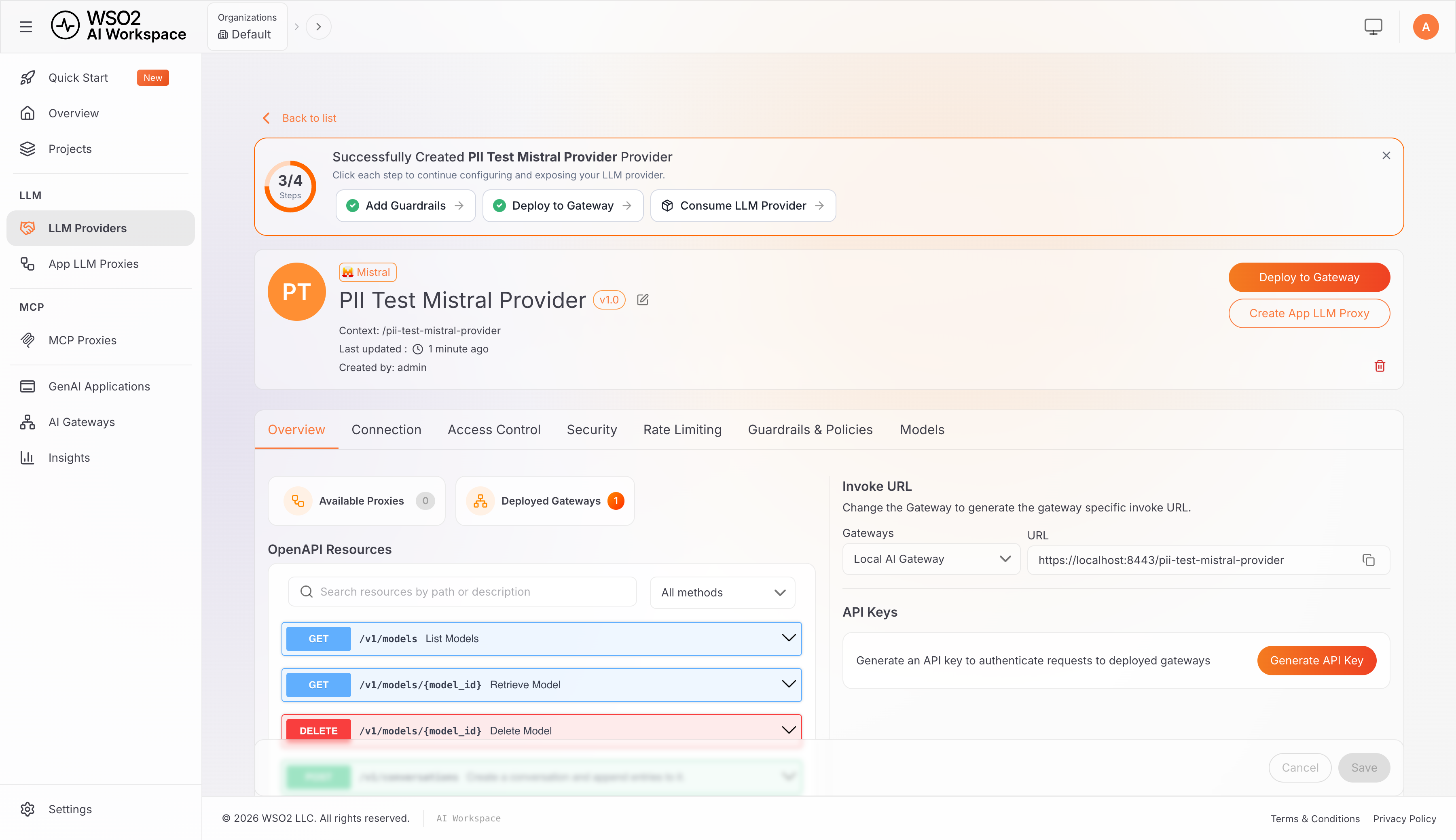Click the Add Guardrails step
The image size is (1456, 840).
click(x=405, y=206)
